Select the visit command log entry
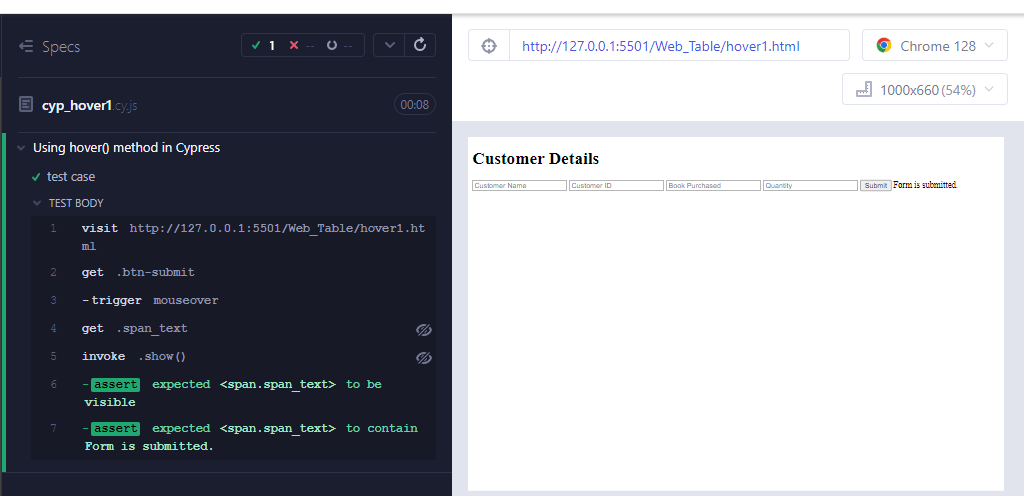Viewport: 1024px width, 496px height. point(233,238)
